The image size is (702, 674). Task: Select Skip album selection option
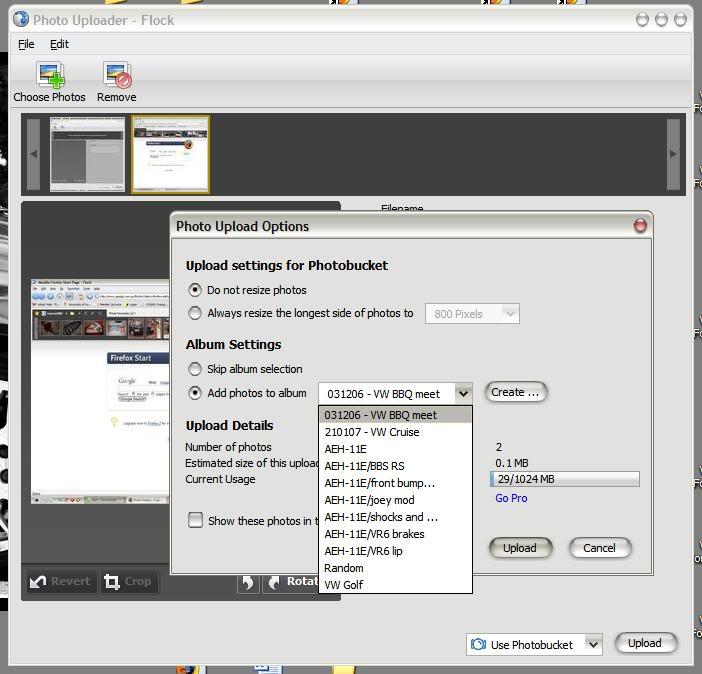tap(195, 369)
